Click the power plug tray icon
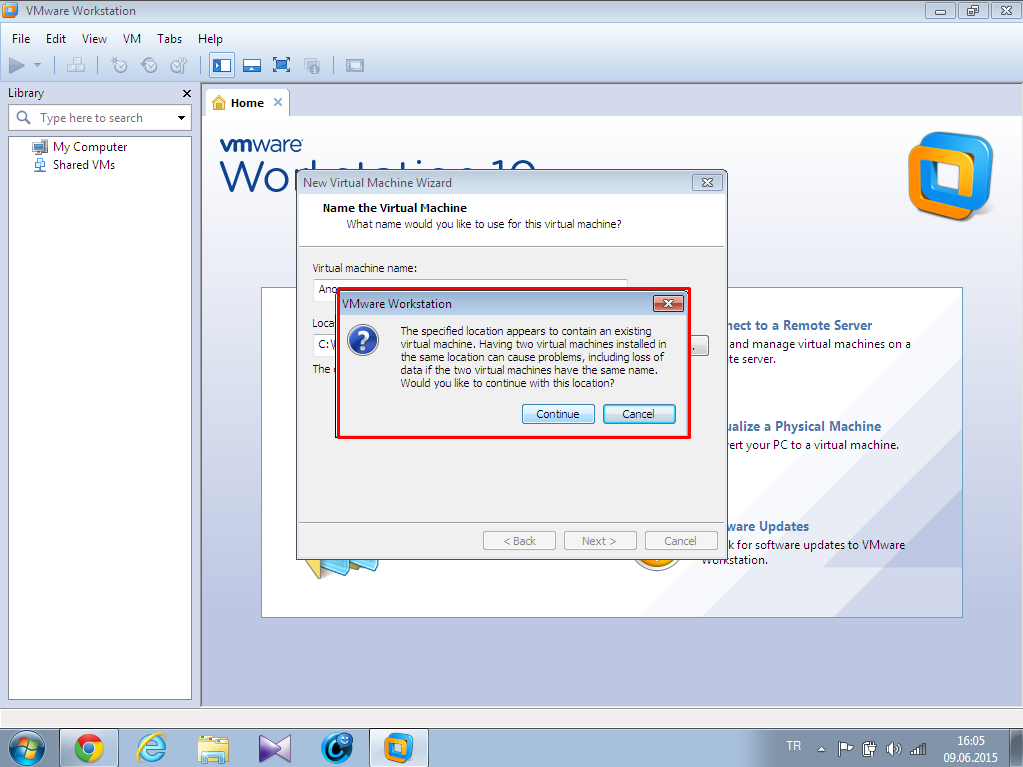This screenshot has width=1023, height=767. 868,749
